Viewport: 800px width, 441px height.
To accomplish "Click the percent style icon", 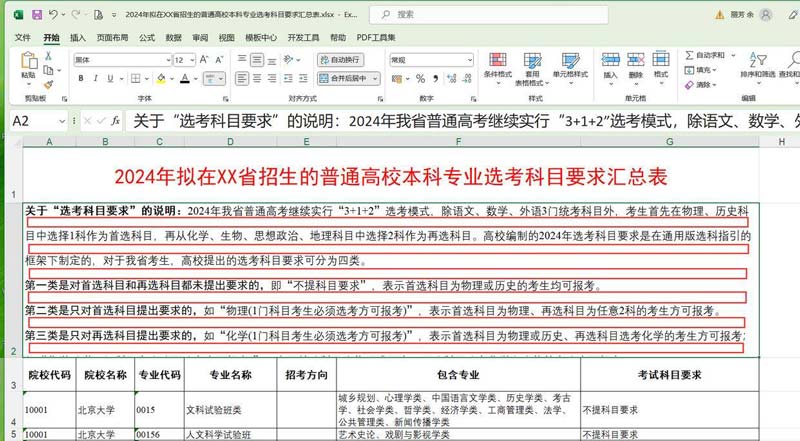I will [x=420, y=79].
